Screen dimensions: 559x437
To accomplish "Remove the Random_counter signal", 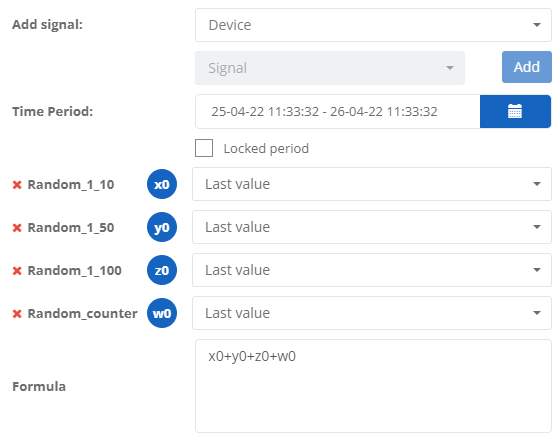I will point(17,314).
